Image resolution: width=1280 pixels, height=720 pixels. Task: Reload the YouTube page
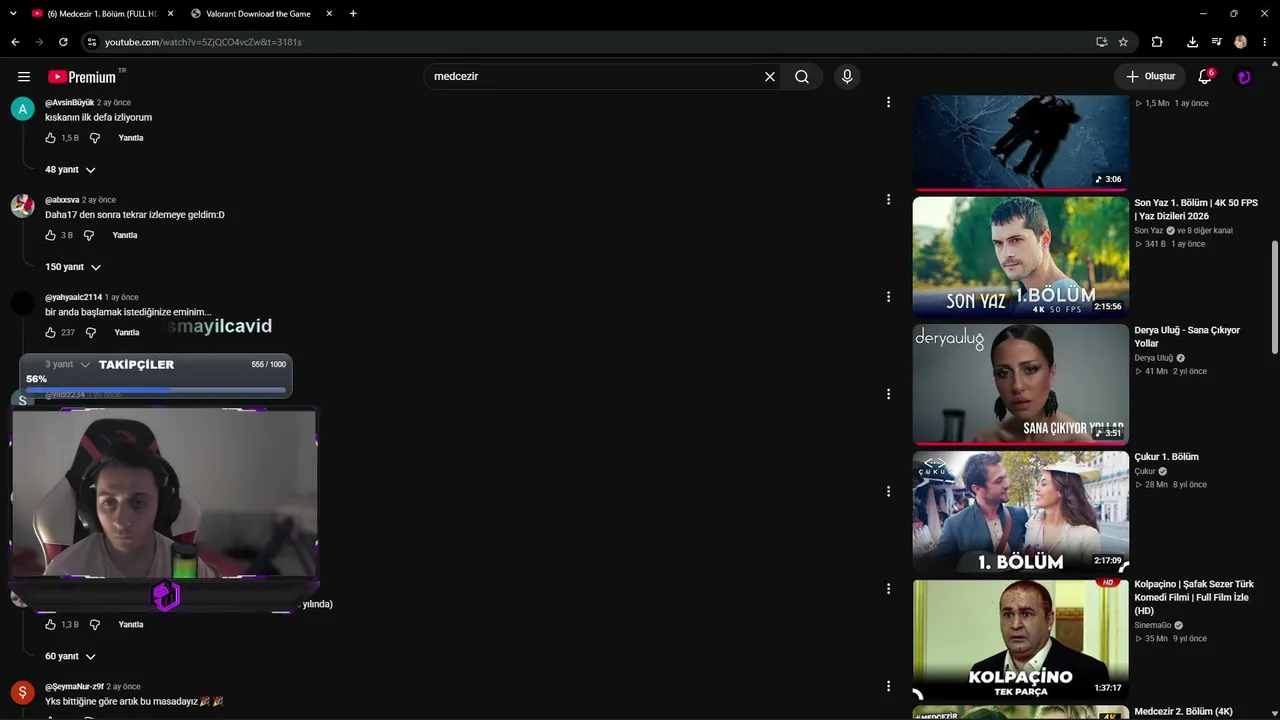[63, 42]
